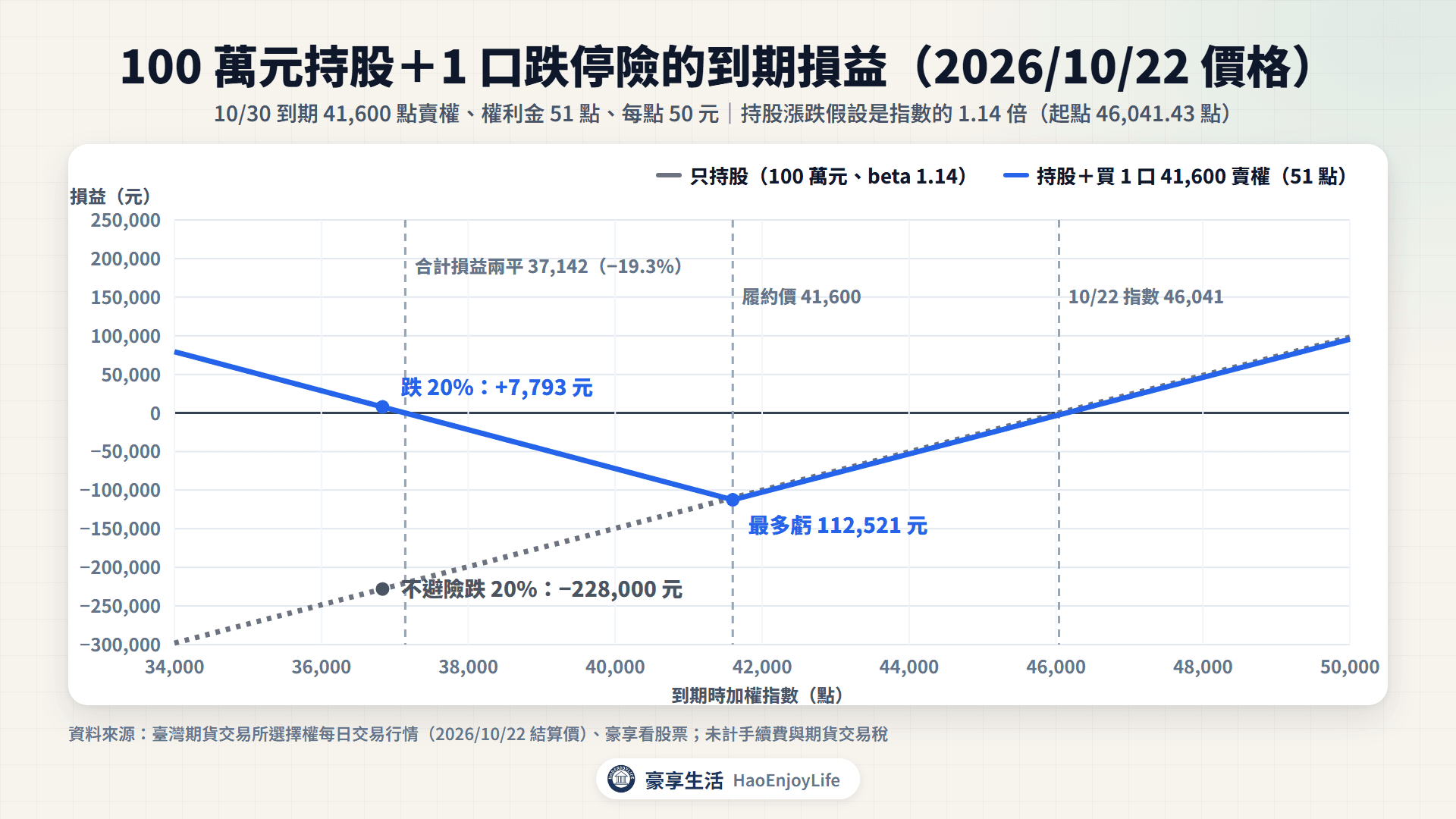The height and width of the screenshot is (819, 1456).
Task: Click the HaoEnjoyLife round logo icon
Action: 621,779
